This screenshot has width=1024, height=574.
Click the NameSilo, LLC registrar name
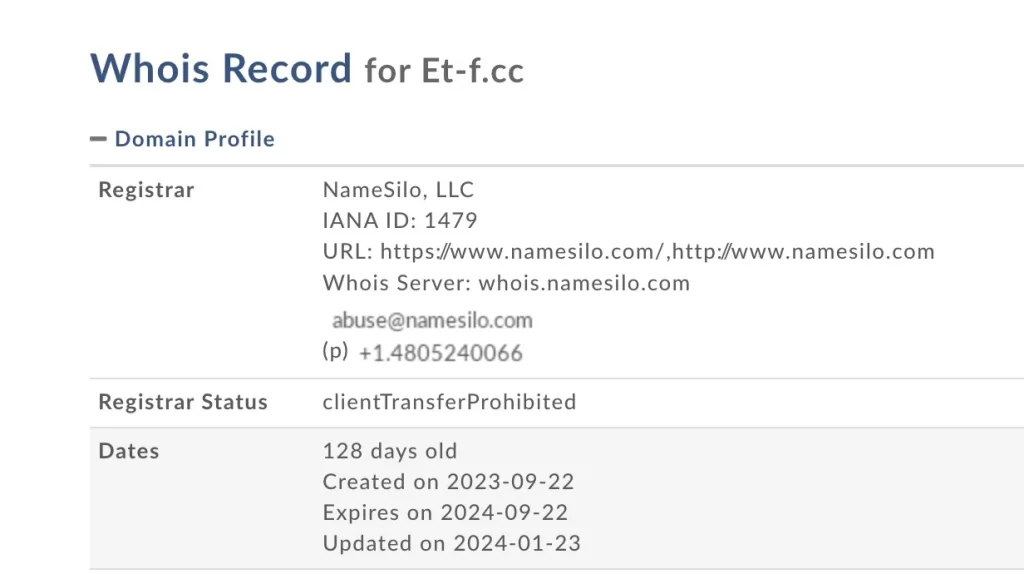pyautogui.click(x=398, y=189)
